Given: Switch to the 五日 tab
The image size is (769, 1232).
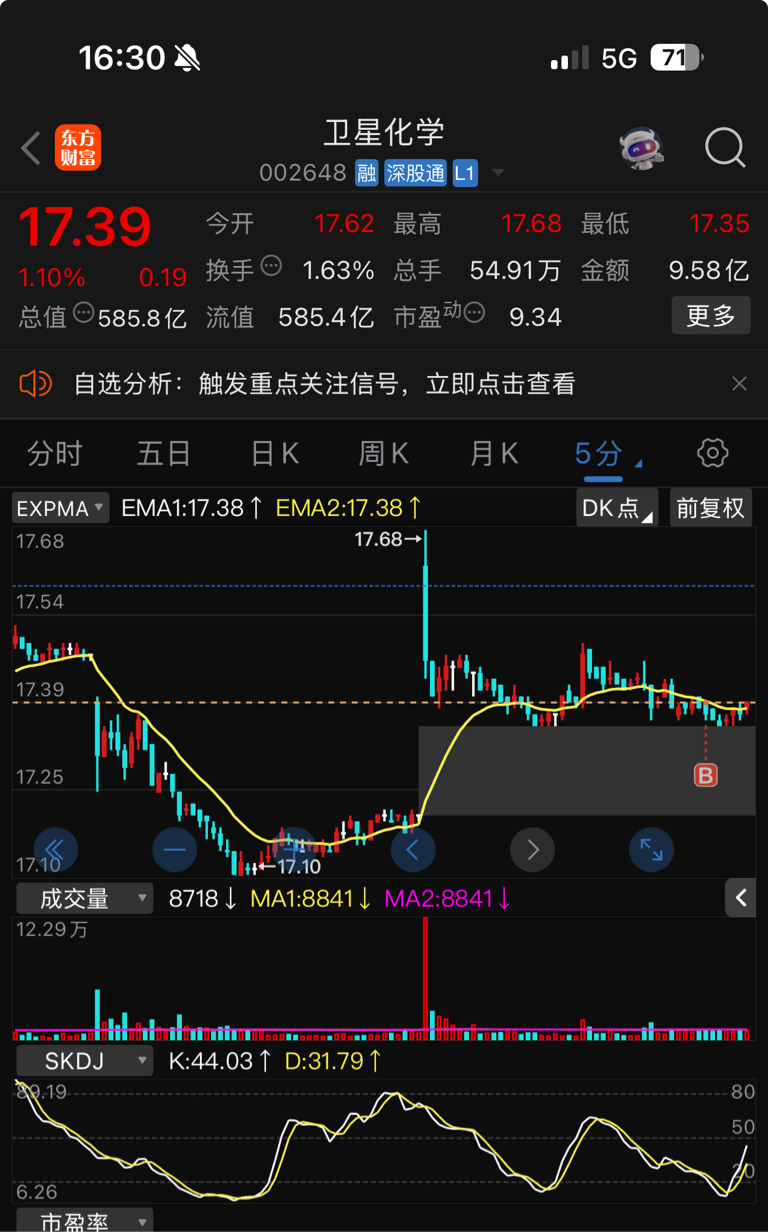Looking at the screenshot, I should [x=164, y=454].
